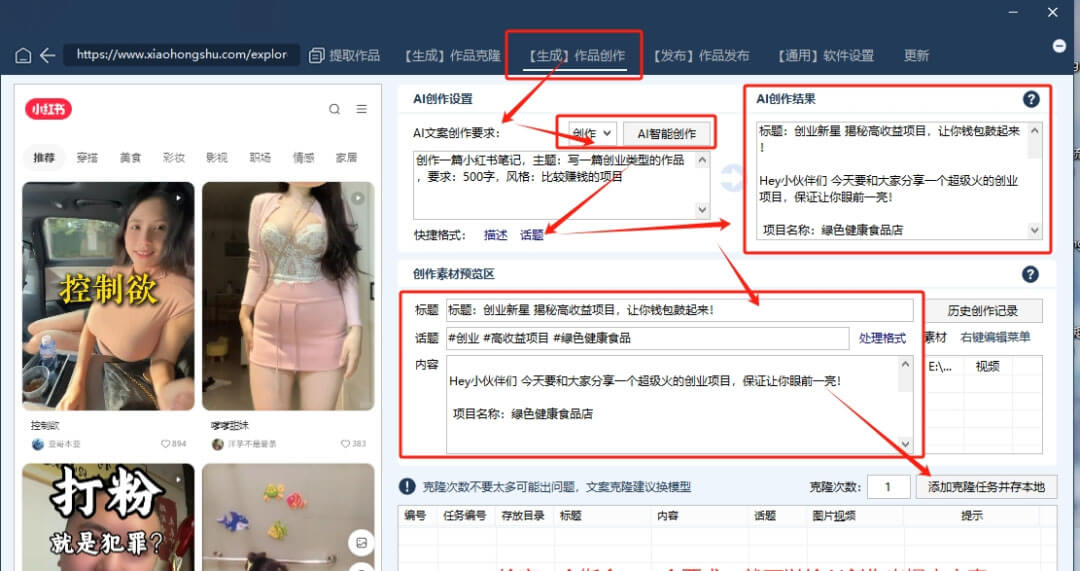Image resolution: width=1080 pixels, height=571 pixels.
Task: Click the 存放目录 column header
Action: [x=523, y=515]
